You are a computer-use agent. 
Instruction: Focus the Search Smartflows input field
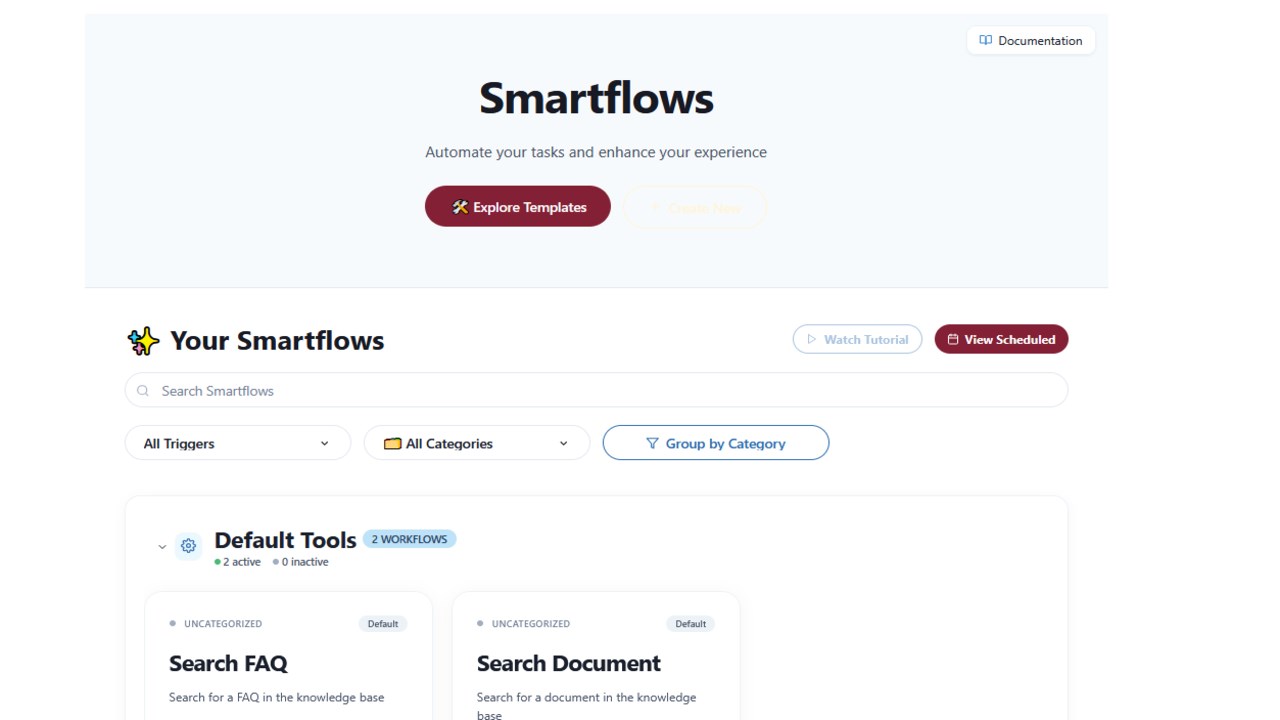point(596,390)
